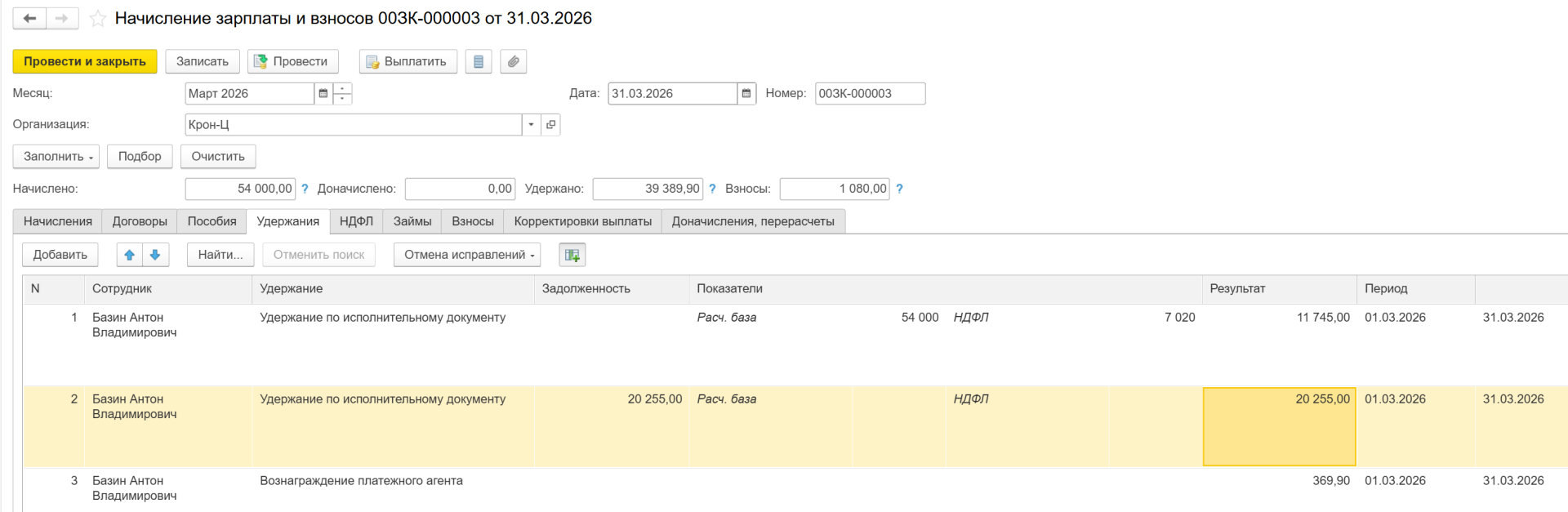Click the Добавить button
This screenshot has width=1568, height=512.
(60, 255)
